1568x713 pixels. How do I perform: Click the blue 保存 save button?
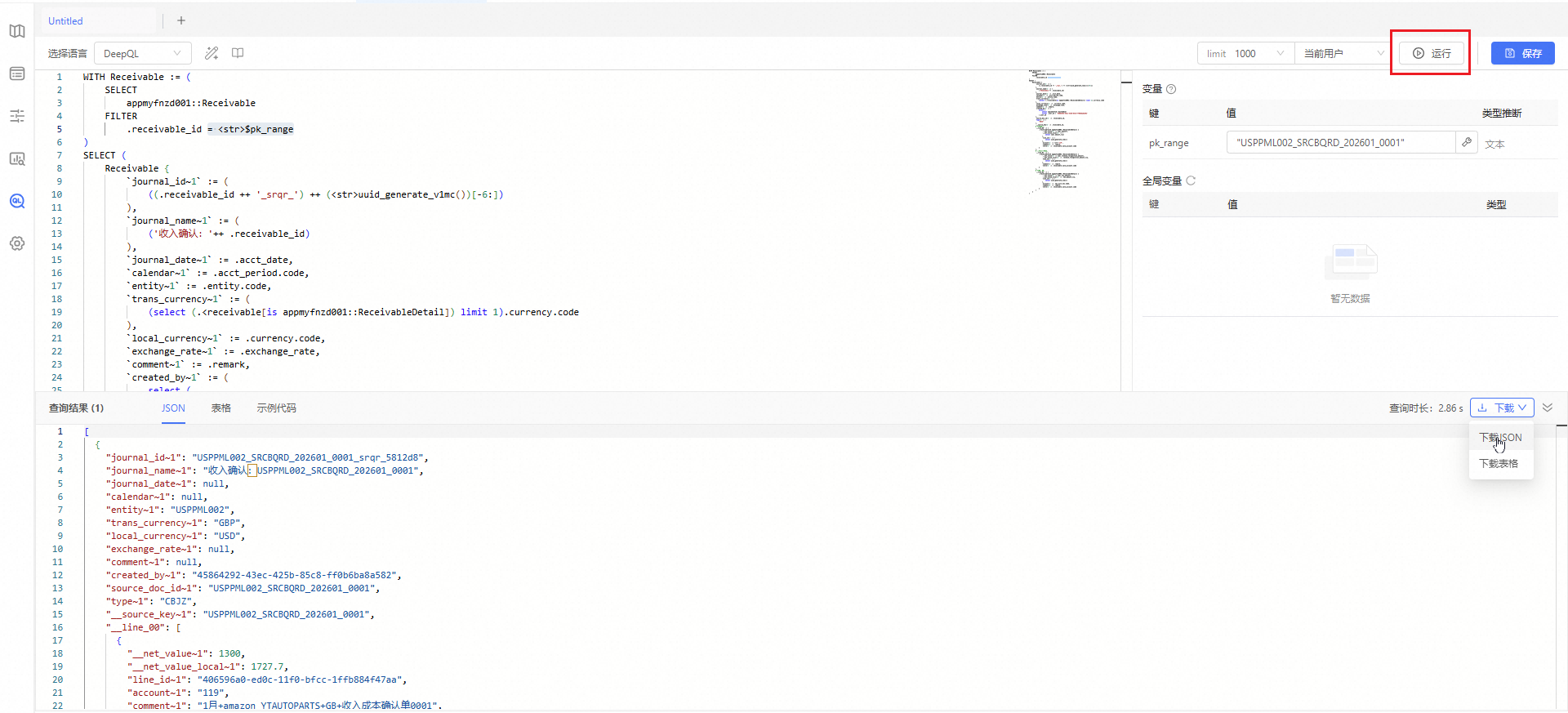click(x=1522, y=53)
